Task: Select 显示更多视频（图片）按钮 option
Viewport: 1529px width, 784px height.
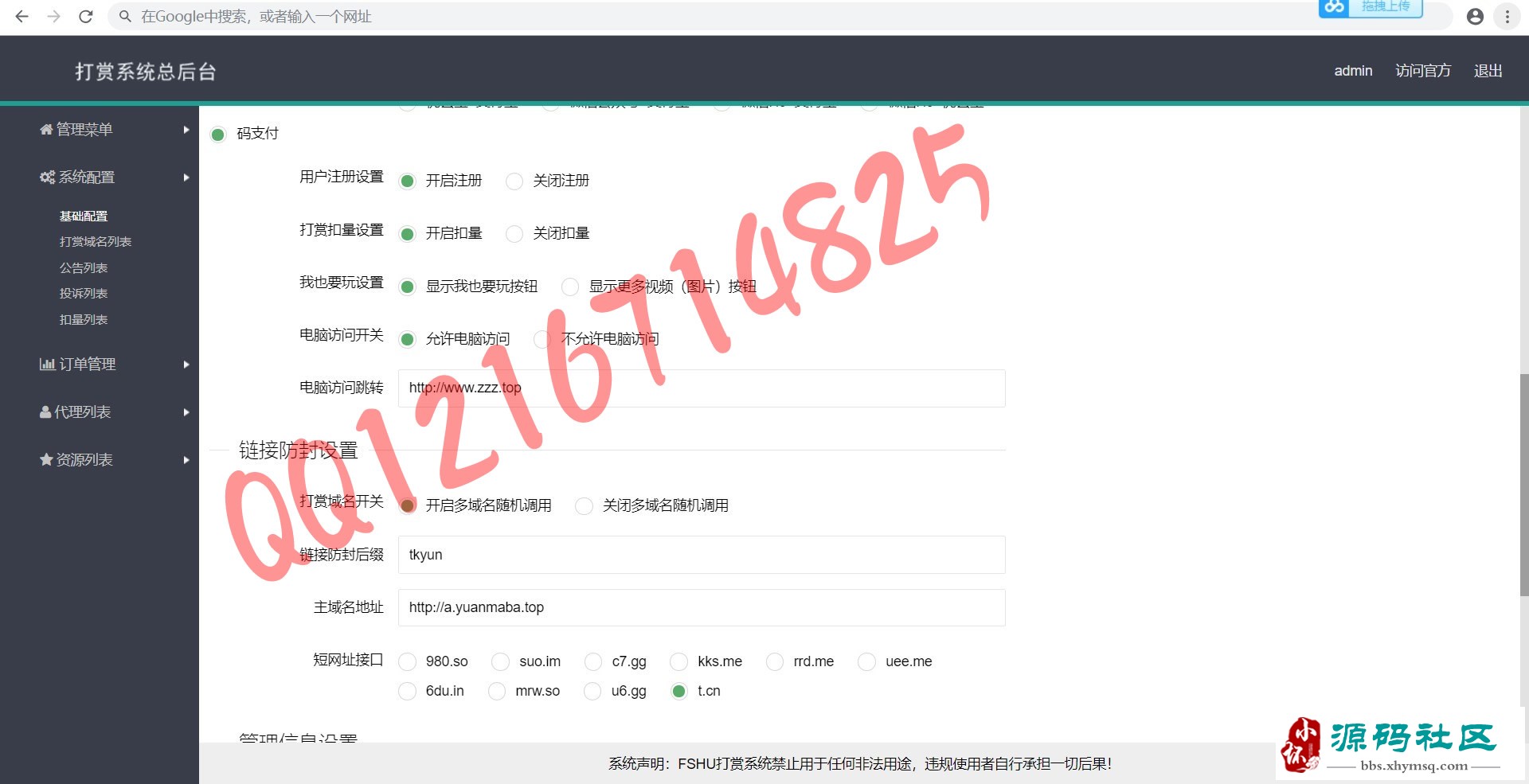Action: tap(570, 287)
